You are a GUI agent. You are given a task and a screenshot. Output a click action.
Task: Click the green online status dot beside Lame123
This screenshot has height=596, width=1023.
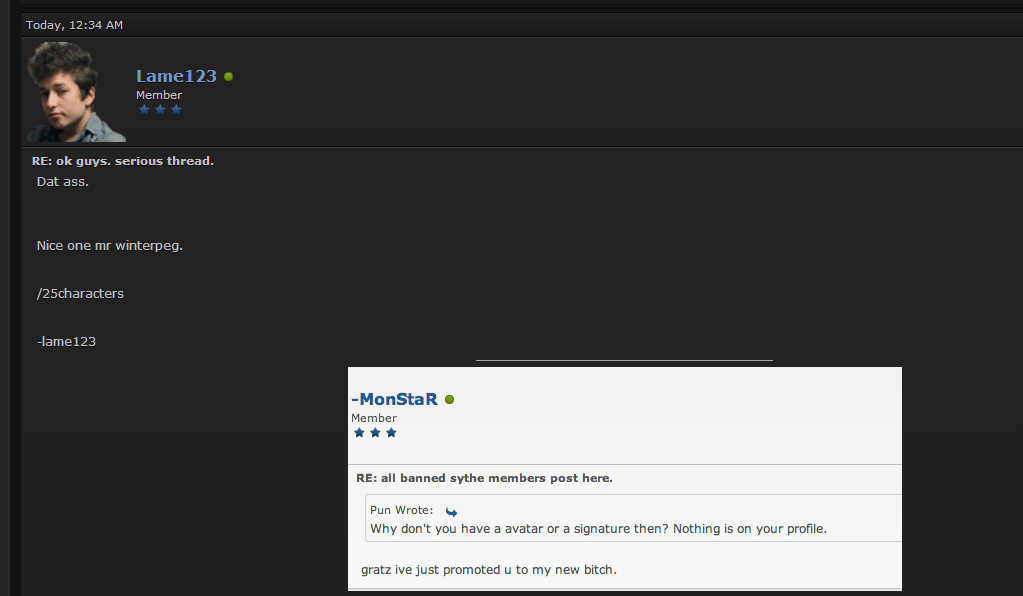pyautogui.click(x=228, y=76)
